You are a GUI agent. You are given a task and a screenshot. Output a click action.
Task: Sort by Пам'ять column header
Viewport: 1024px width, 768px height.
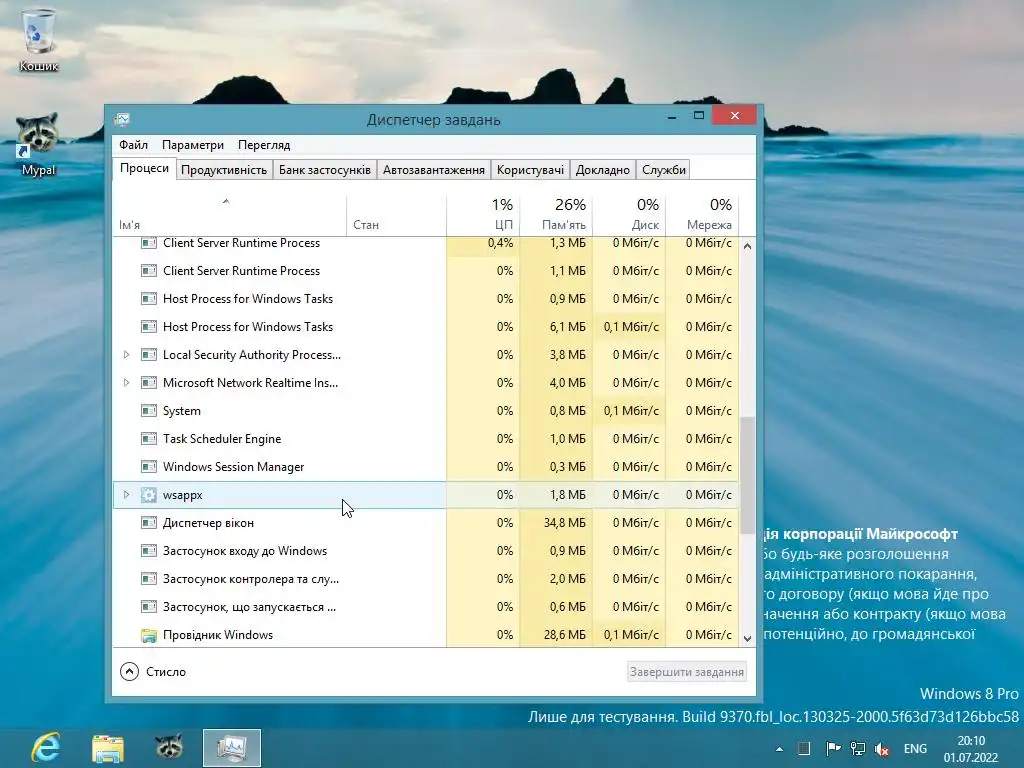(556, 215)
